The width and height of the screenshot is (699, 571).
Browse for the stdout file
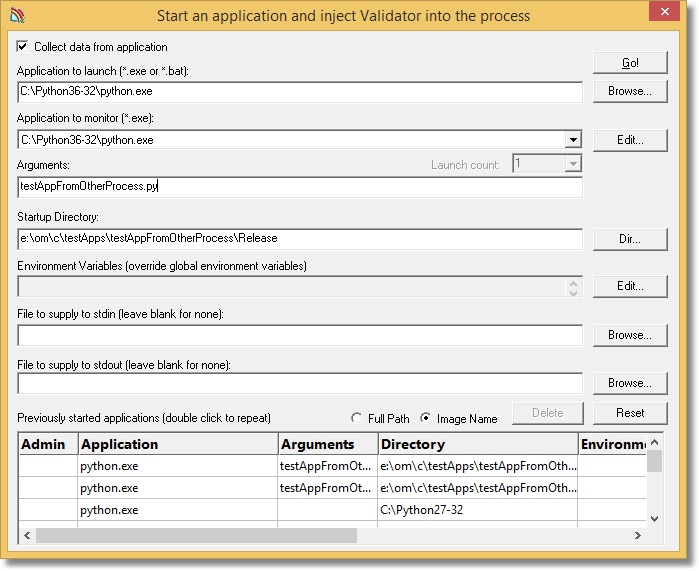[630, 383]
